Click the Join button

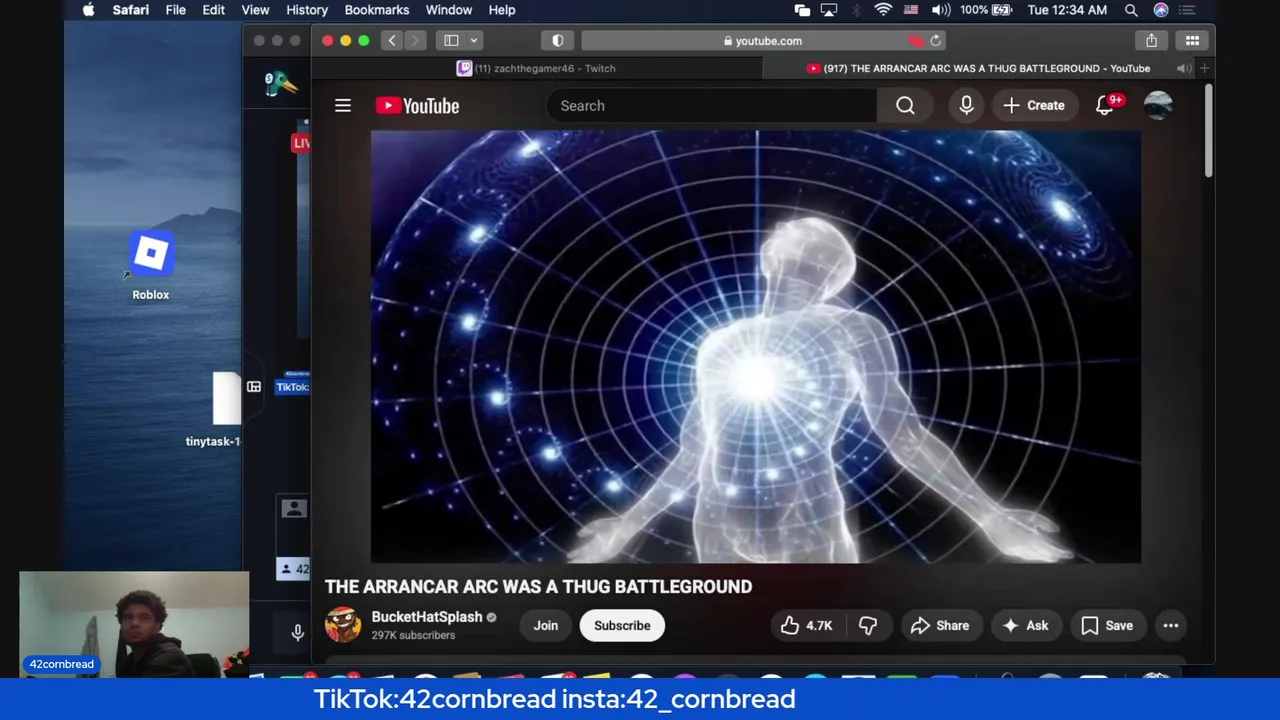tap(545, 625)
